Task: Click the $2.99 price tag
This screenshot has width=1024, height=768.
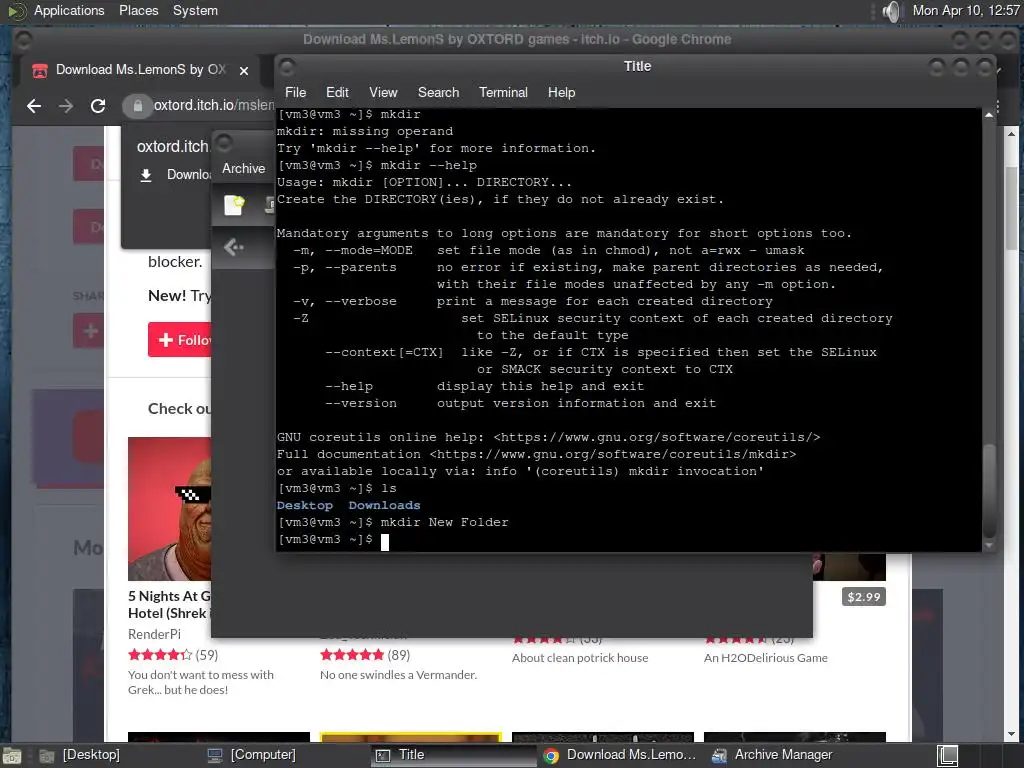Action: click(x=863, y=597)
